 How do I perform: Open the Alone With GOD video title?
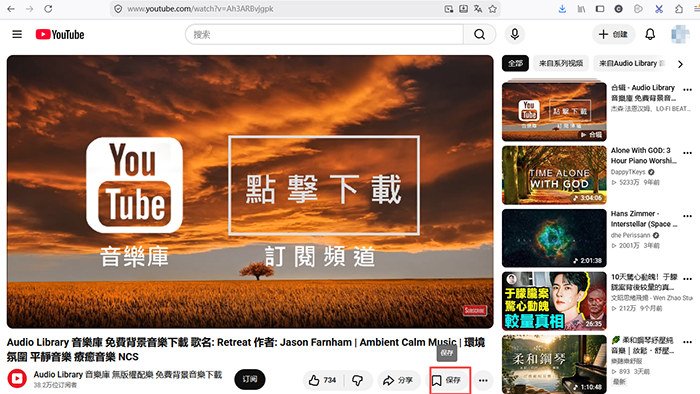point(643,155)
